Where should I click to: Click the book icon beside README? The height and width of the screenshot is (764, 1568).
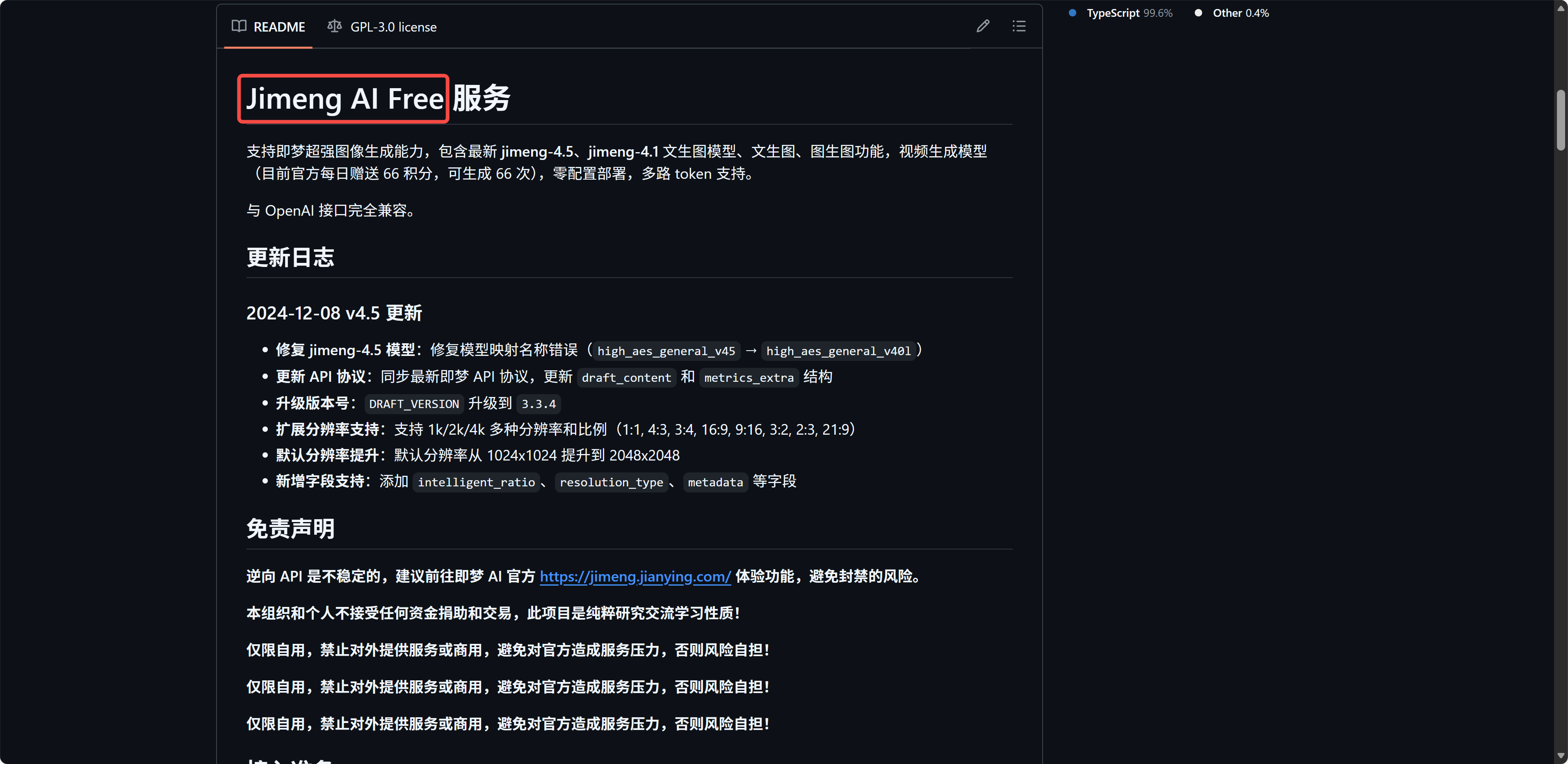(x=239, y=26)
